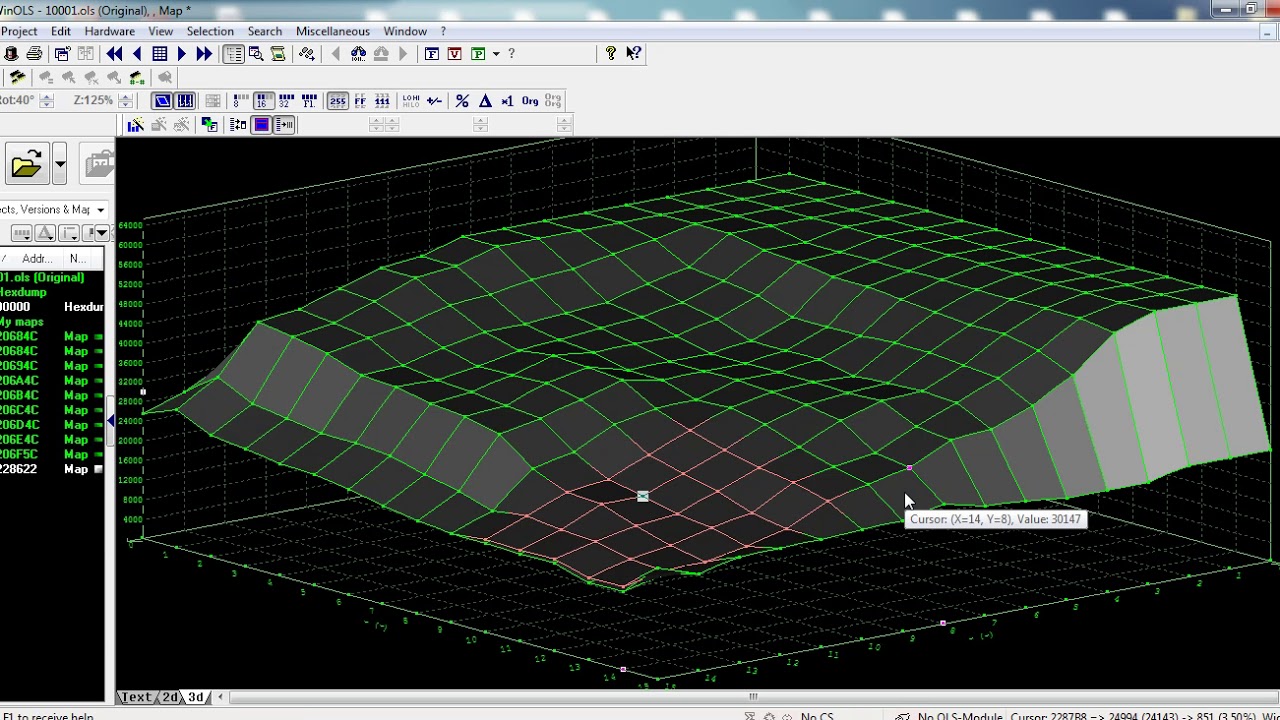
Task: Select the map row 228622
Action: [53, 469]
